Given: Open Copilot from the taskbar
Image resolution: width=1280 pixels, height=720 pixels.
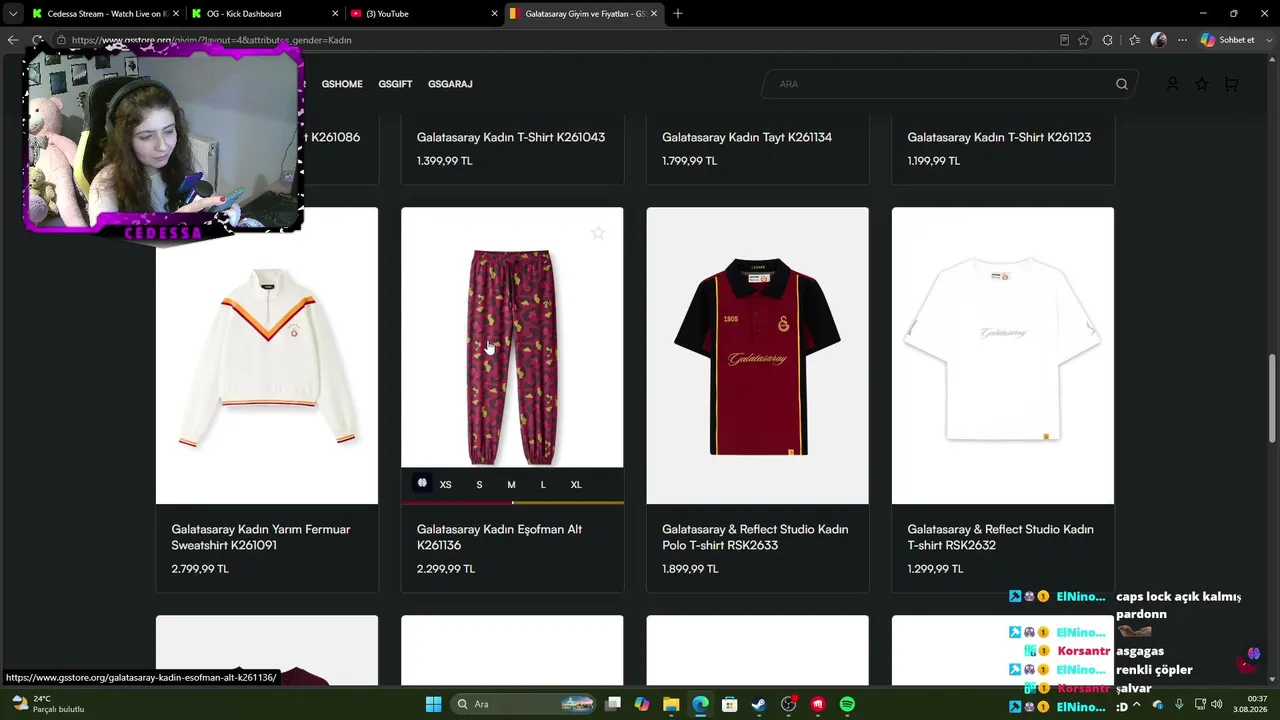Looking at the screenshot, I should tap(642, 704).
